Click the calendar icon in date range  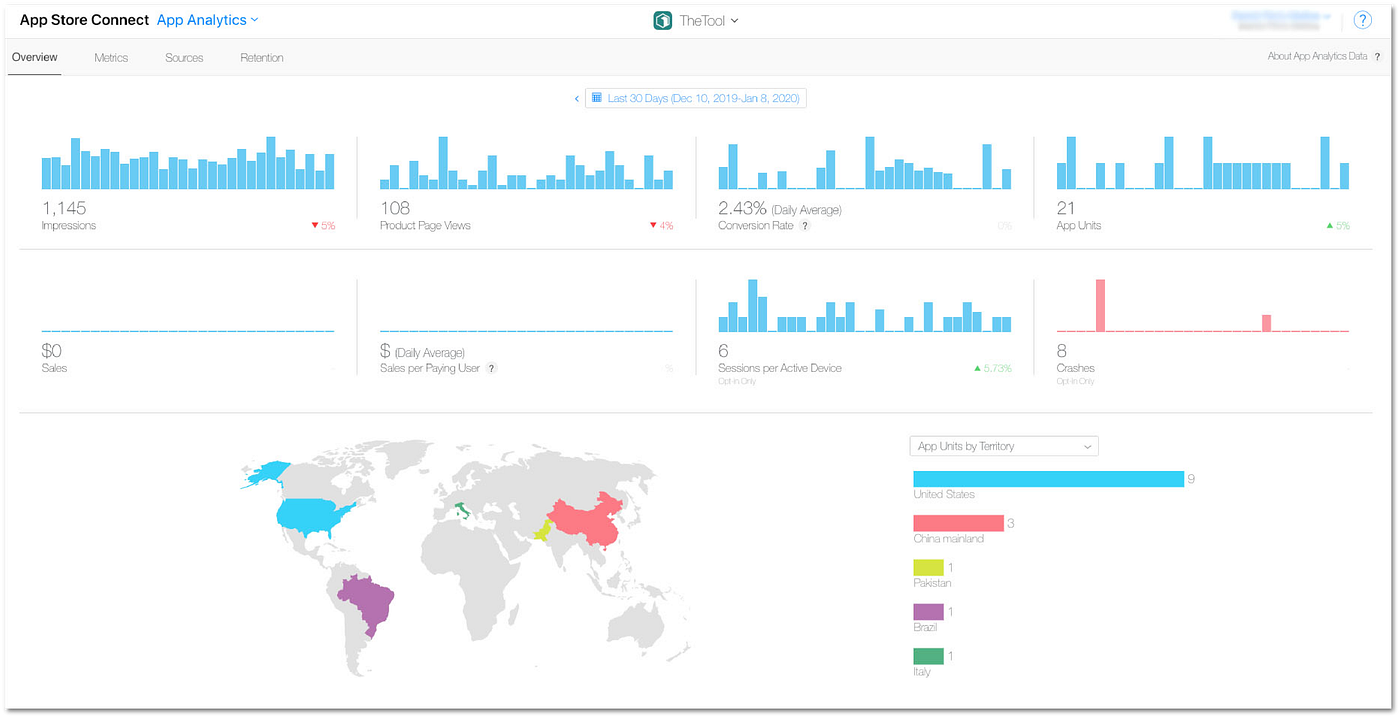(x=597, y=98)
